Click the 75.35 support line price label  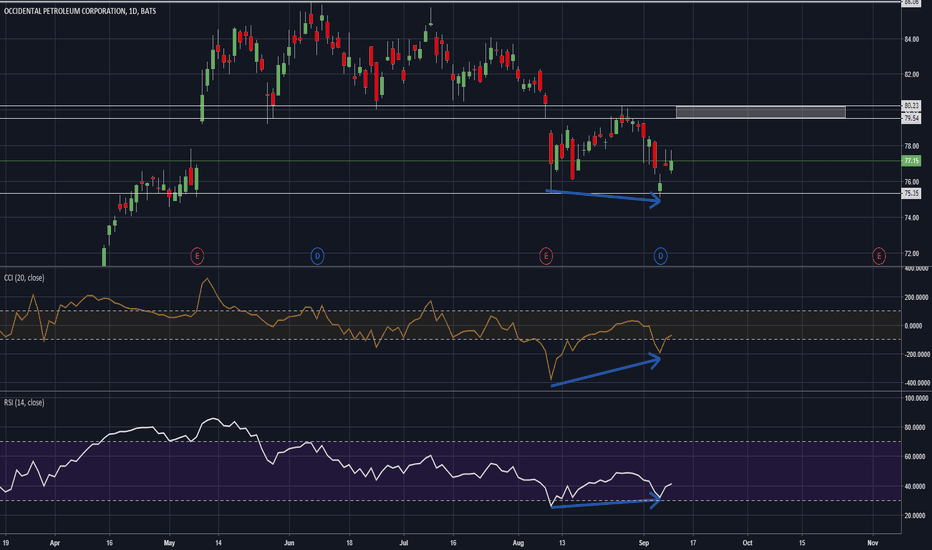coord(911,193)
